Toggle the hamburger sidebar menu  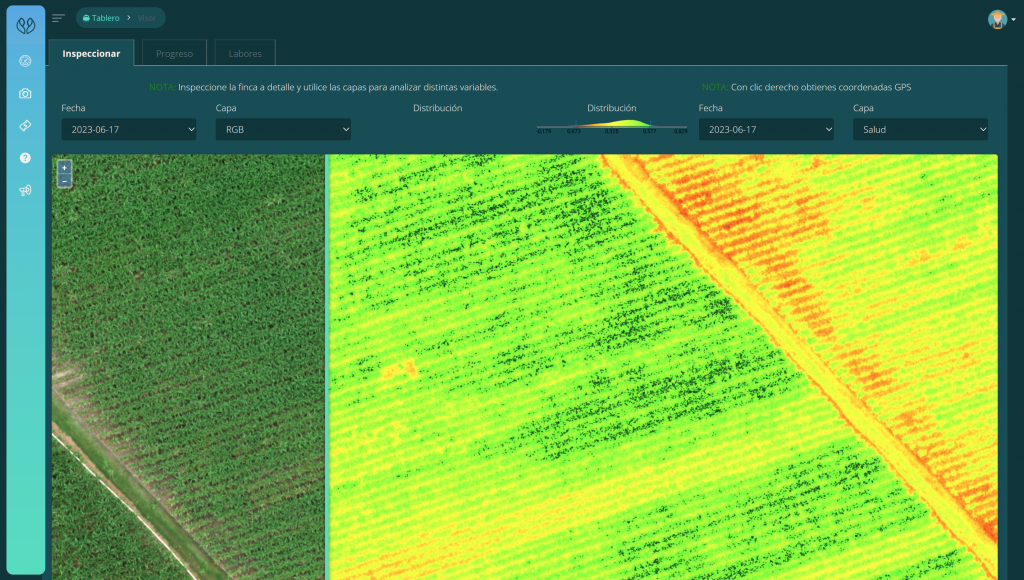pos(58,18)
